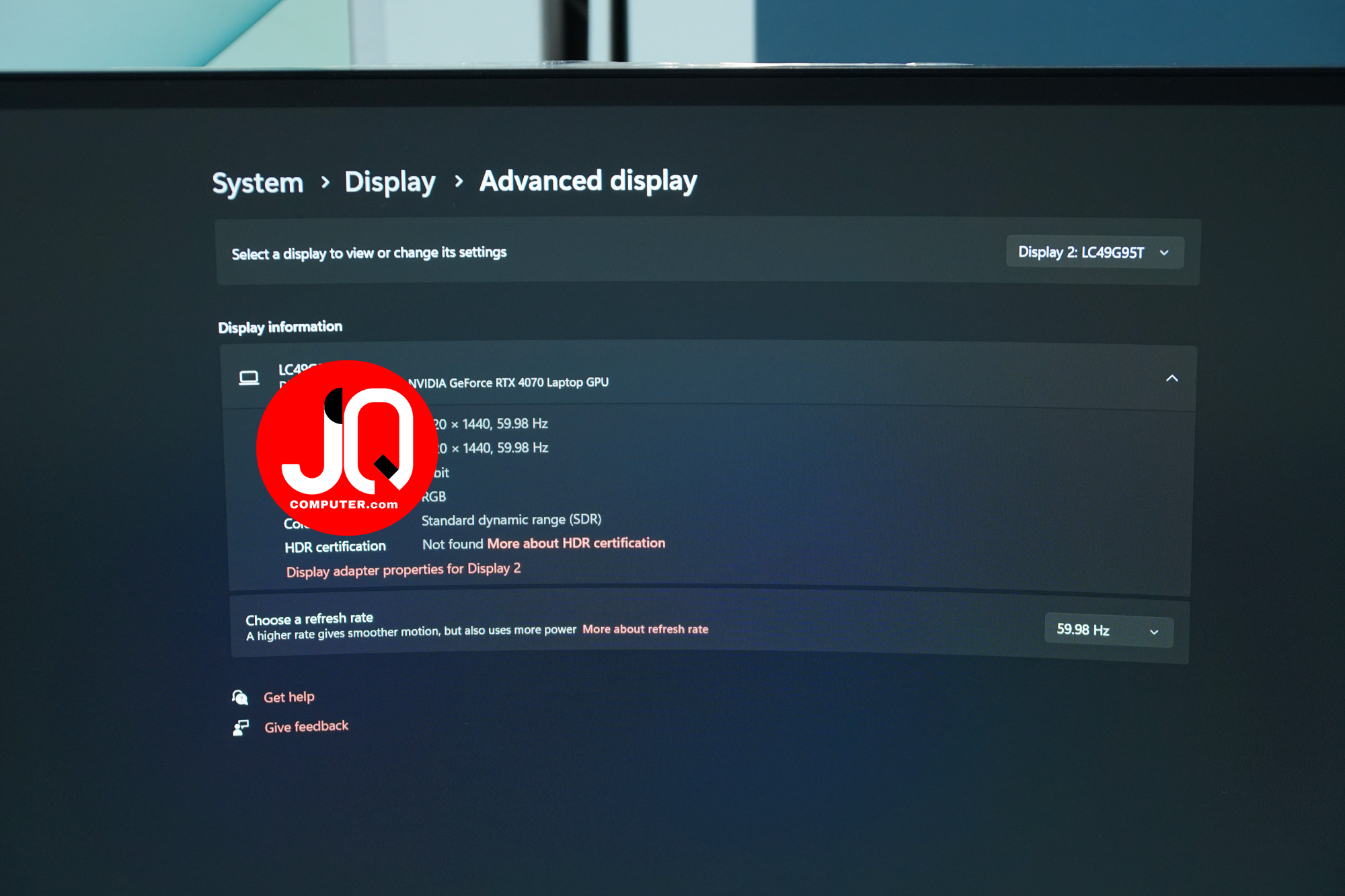Click the NVIDIA GeForce RTX 4070 Laptop GPU text
The image size is (1345, 896).
point(508,382)
